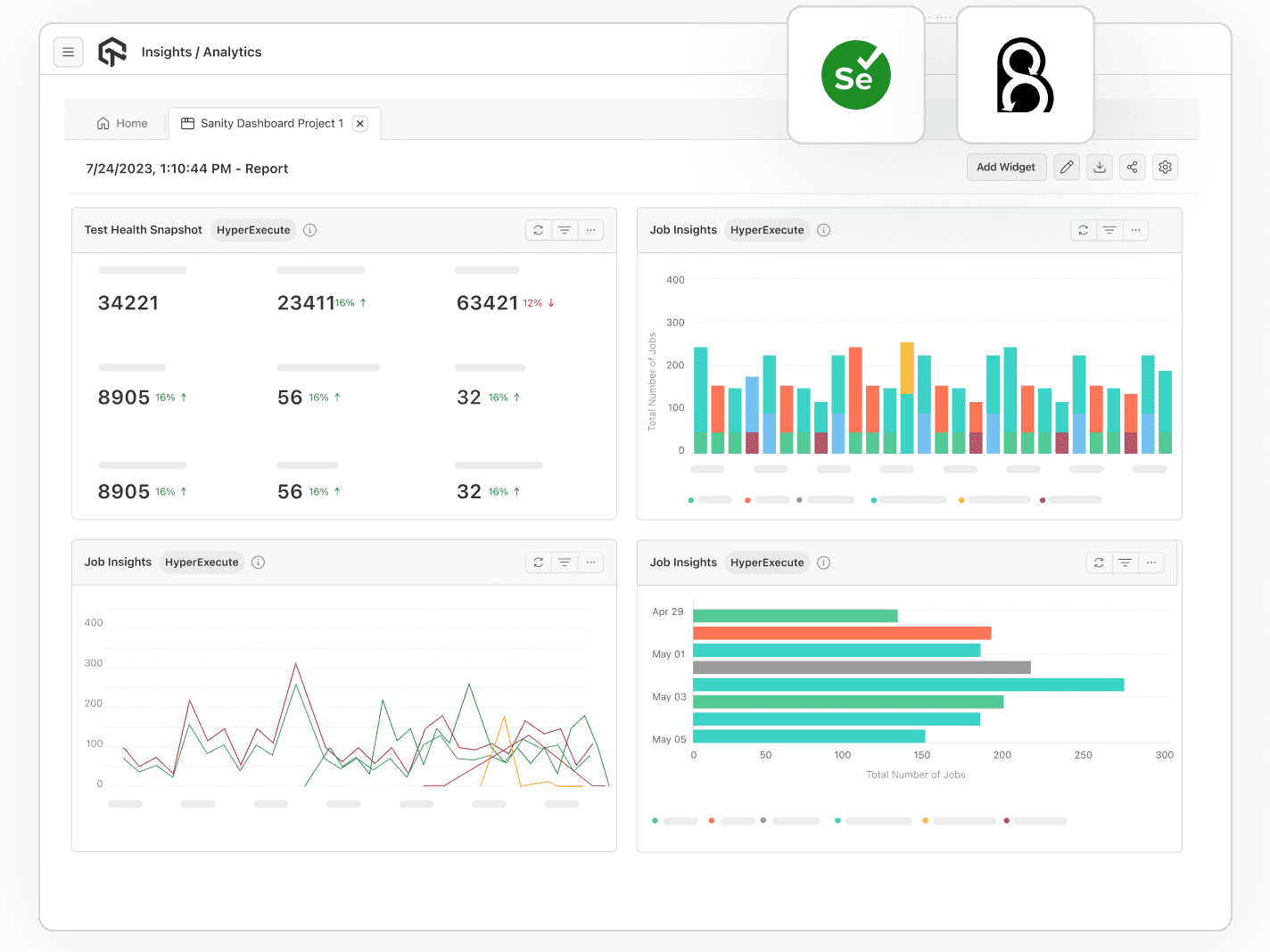Switch to the Home tab
Image resolution: width=1270 pixels, height=952 pixels.
(x=122, y=123)
